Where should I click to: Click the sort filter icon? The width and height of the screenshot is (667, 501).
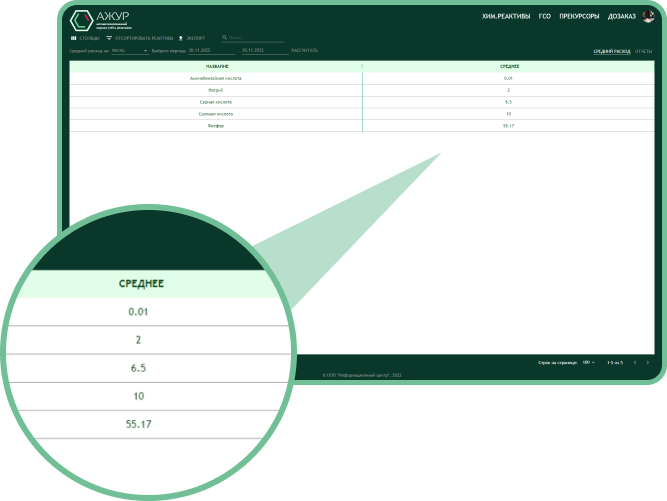[x=109, y=38]
